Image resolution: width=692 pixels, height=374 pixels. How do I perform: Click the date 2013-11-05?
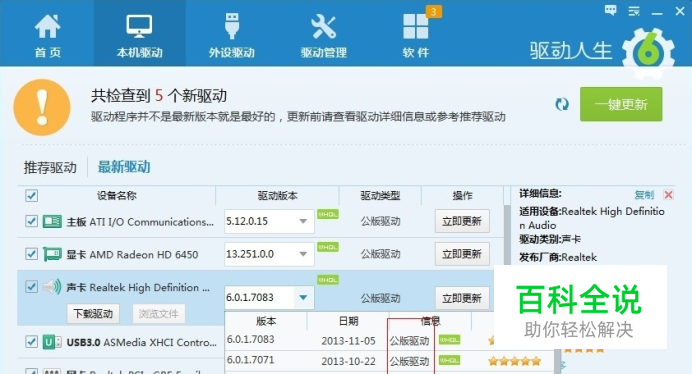348,341
